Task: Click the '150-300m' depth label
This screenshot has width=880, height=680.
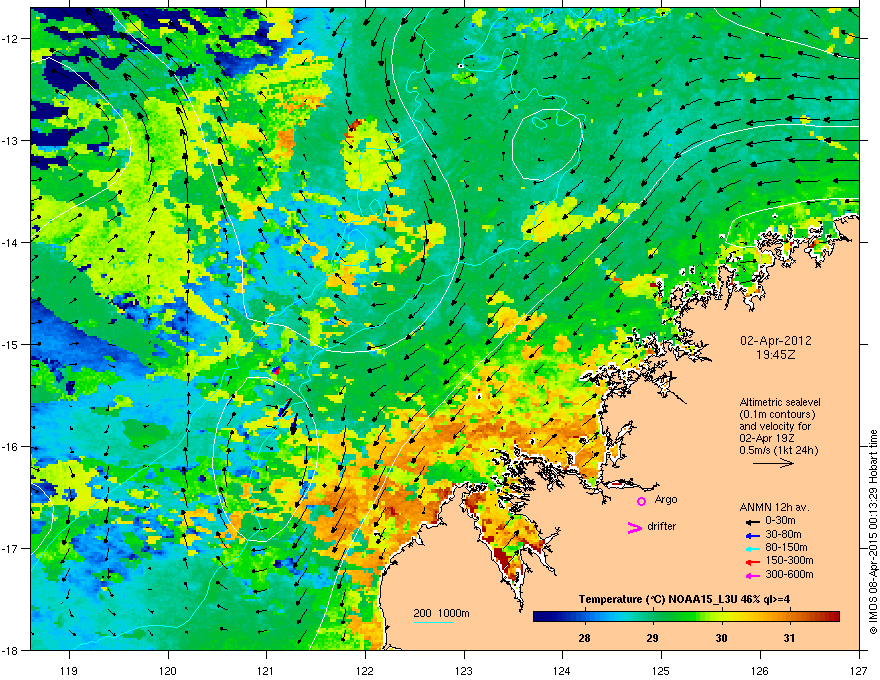Action: coord(789,560)
